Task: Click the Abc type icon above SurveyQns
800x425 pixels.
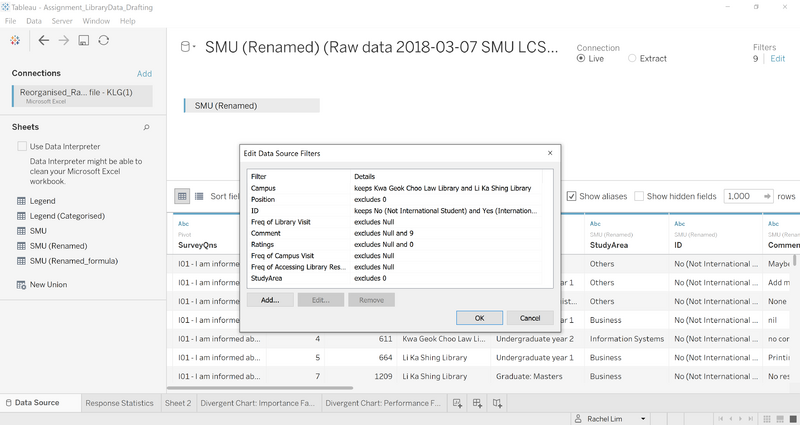Action: pos(183,223)
